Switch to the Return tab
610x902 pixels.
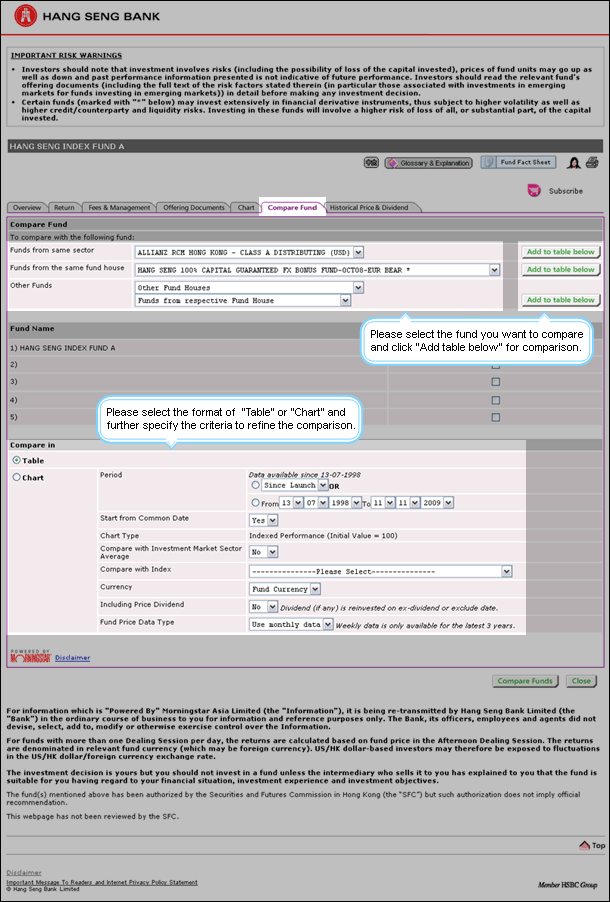click(64, 208)
